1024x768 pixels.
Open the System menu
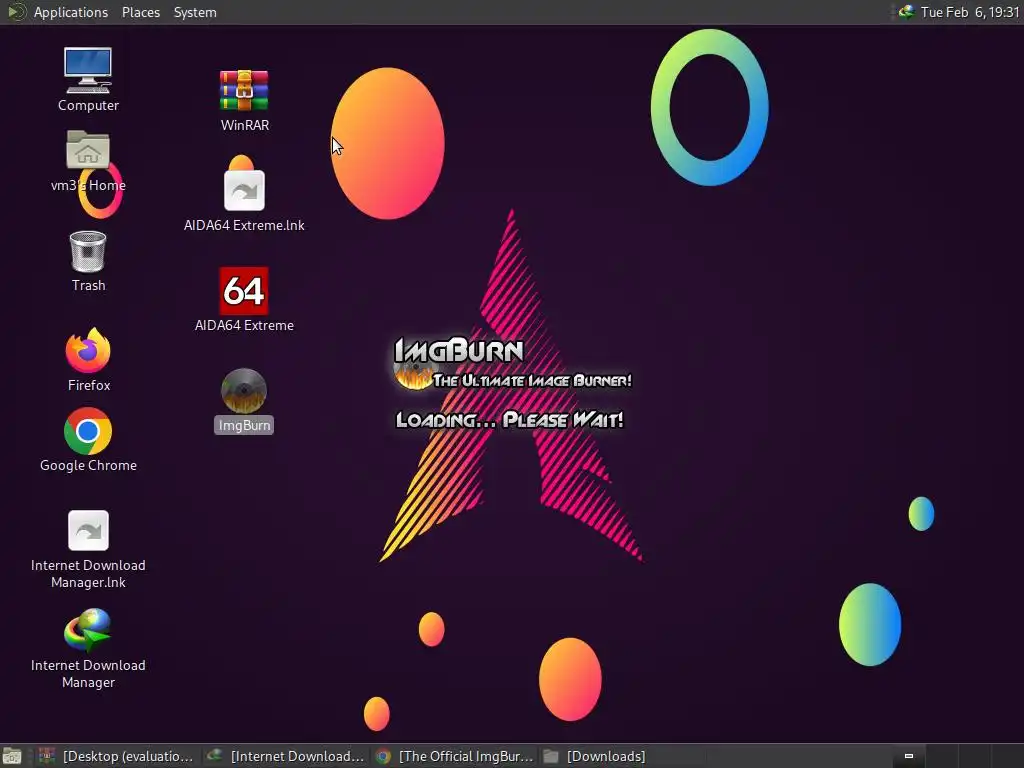click(195, 12)
